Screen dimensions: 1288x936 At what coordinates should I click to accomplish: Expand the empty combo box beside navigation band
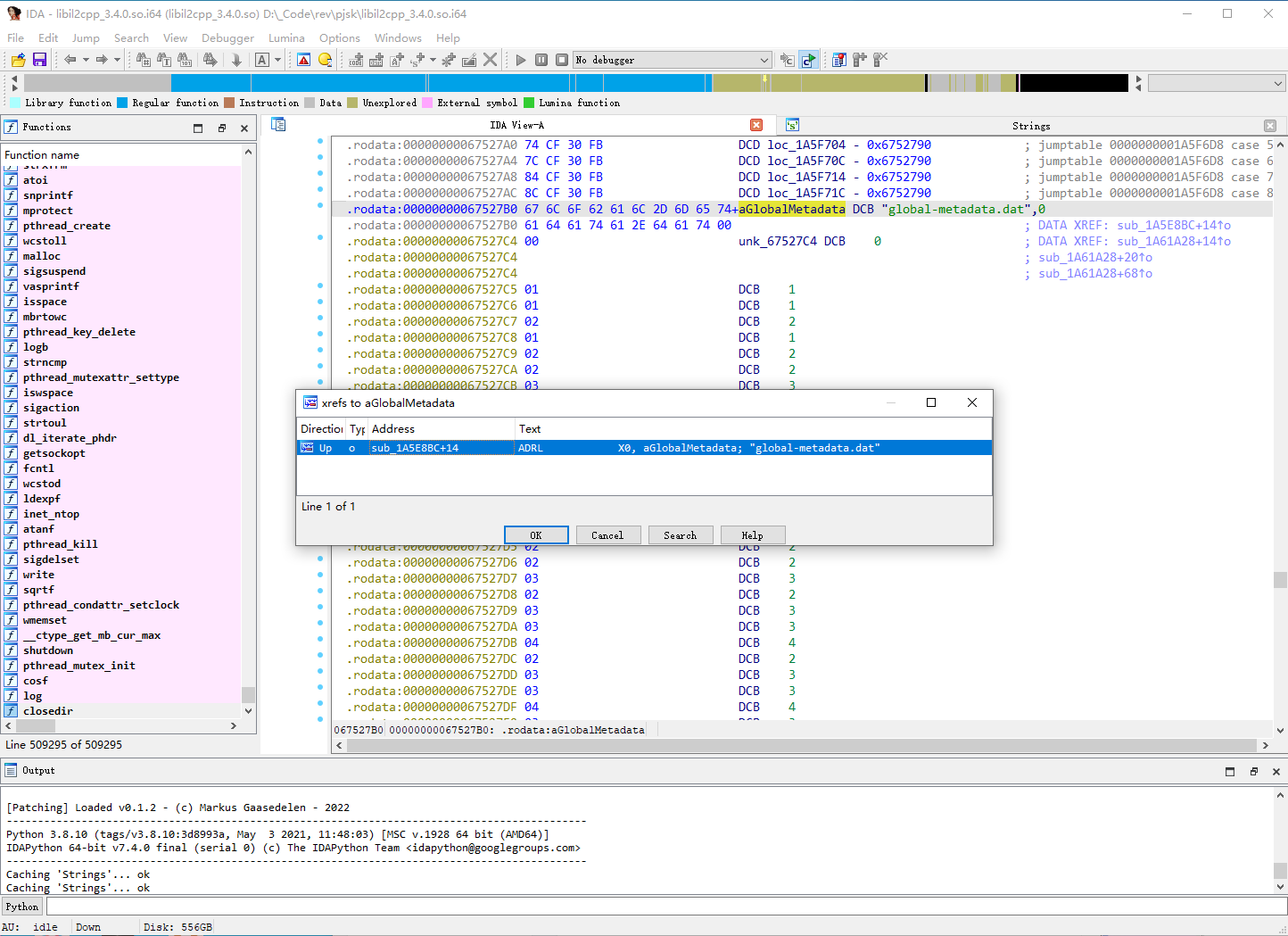[1278, 83]
